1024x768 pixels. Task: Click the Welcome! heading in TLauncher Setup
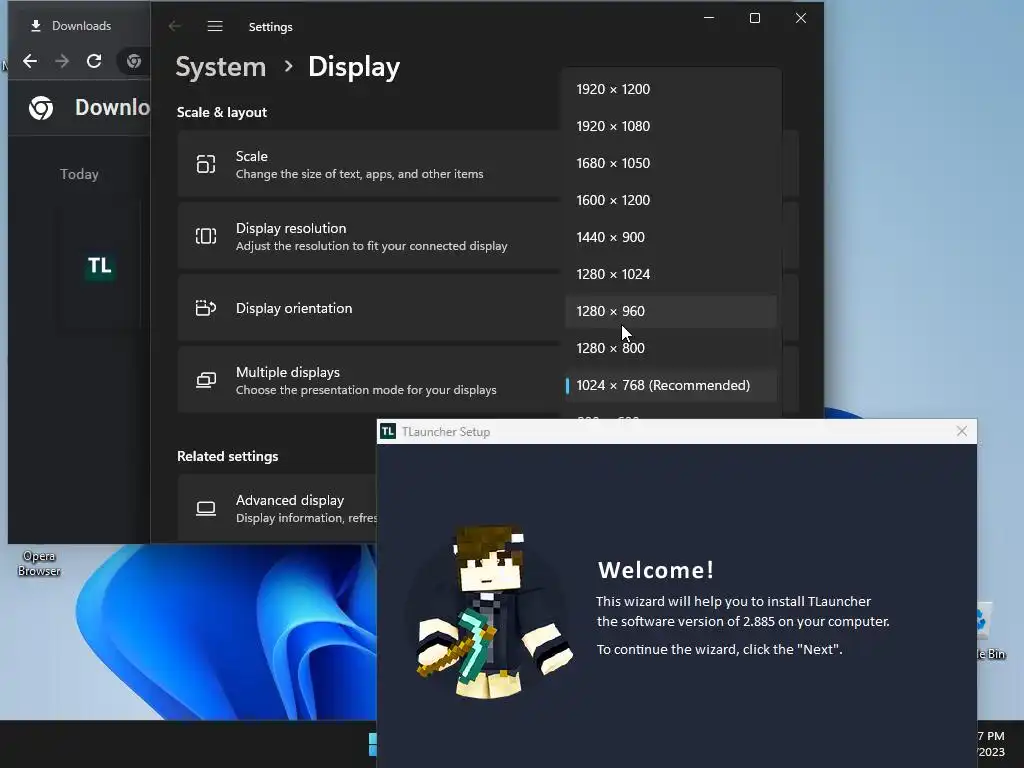point(656,570)
